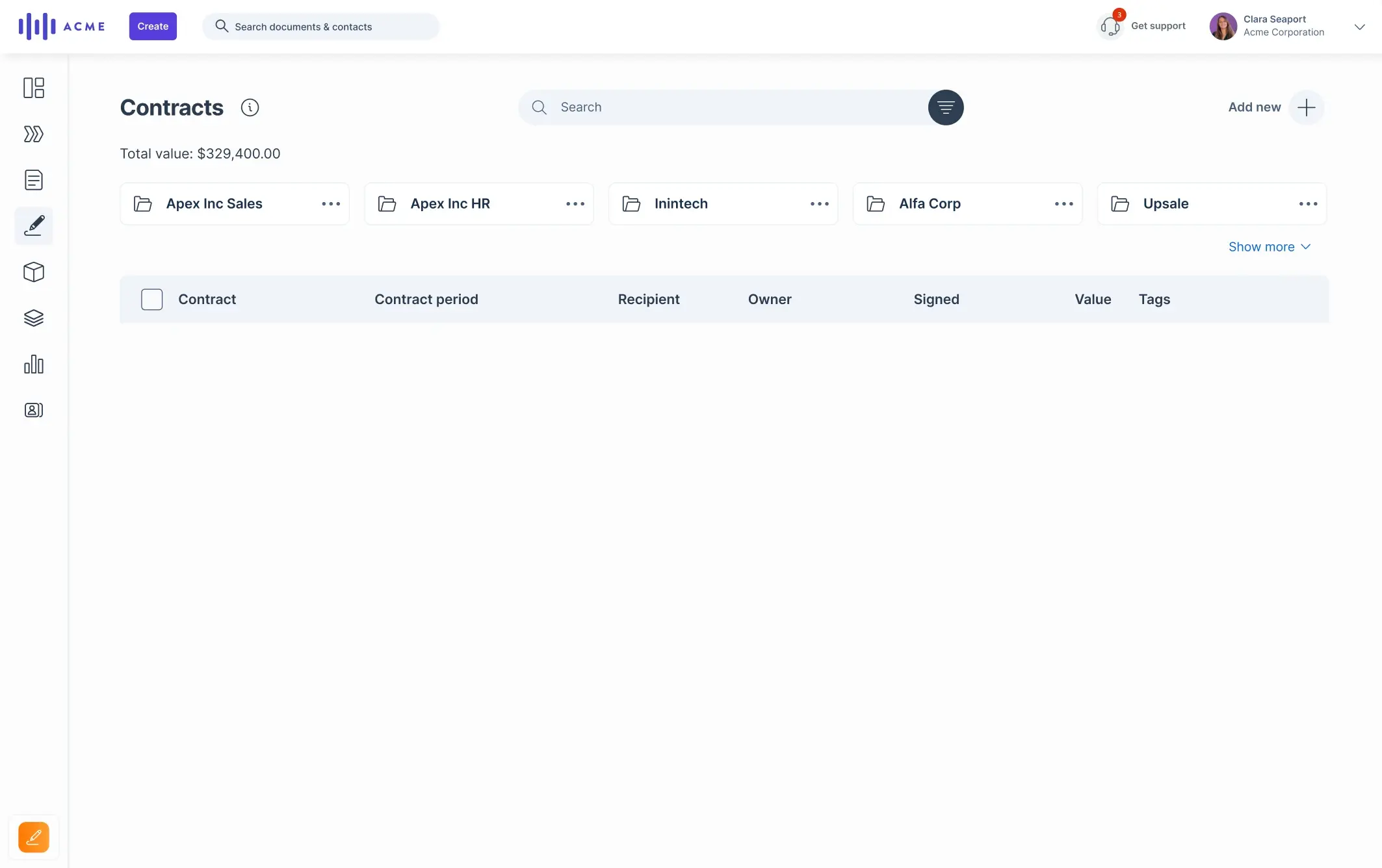Open options menu for the Inintech folder
Image resolution: width=1382 pixels, height=868 pixels.
tap(819, 203)
